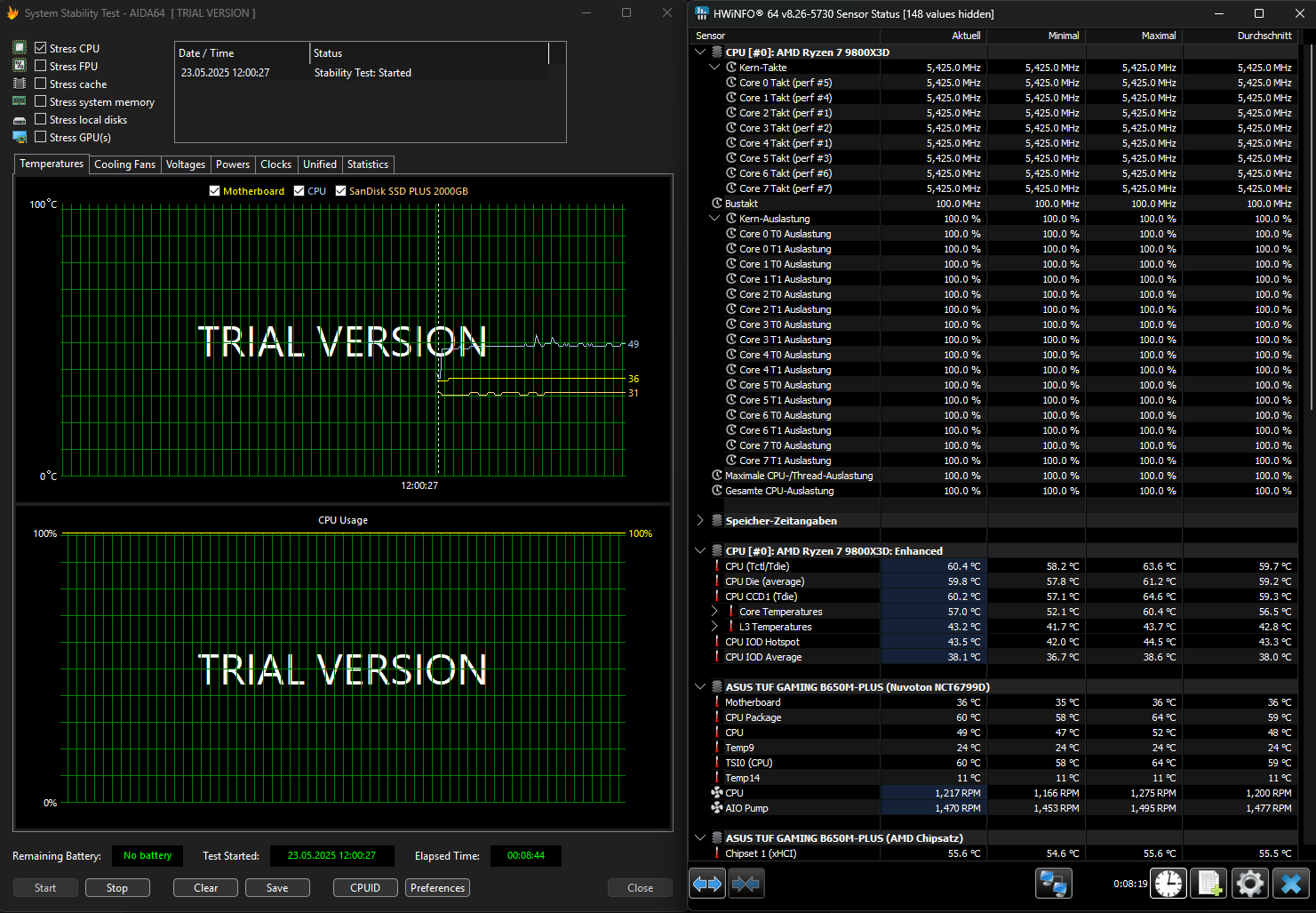Click the Stop button in AIDA64

tap(117, 888)
